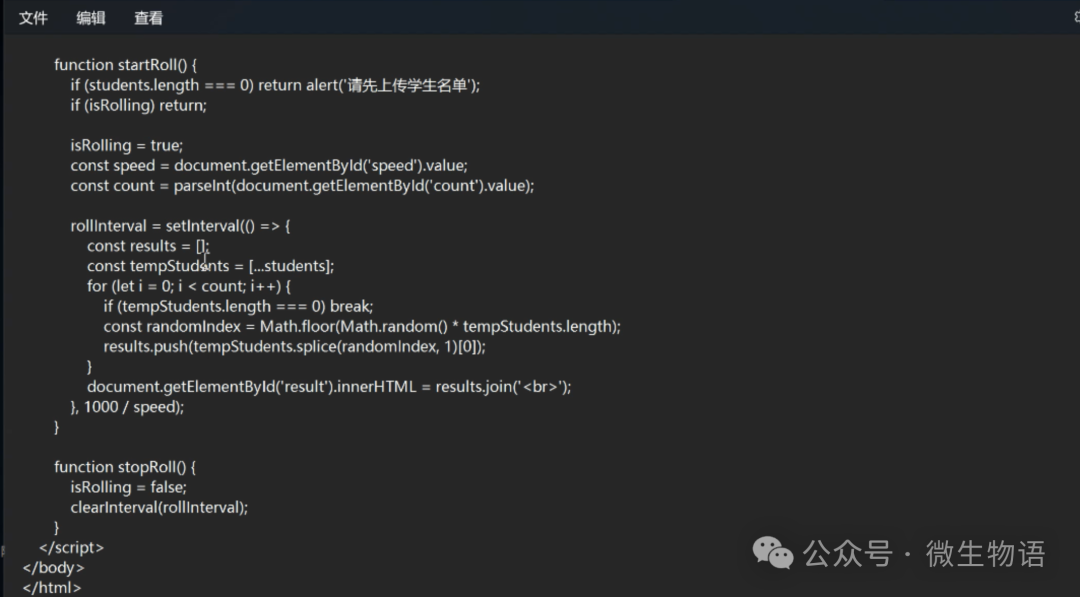Click the 'rollInterval = setInterval' line
Screen dimensions: 1080x597
[x=180, y=226]
